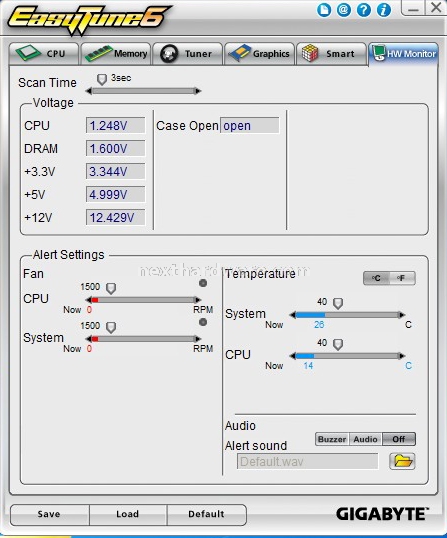Open the folder icon to browse alert sound
Screen dimensions: 447x538
pos(402,461)
